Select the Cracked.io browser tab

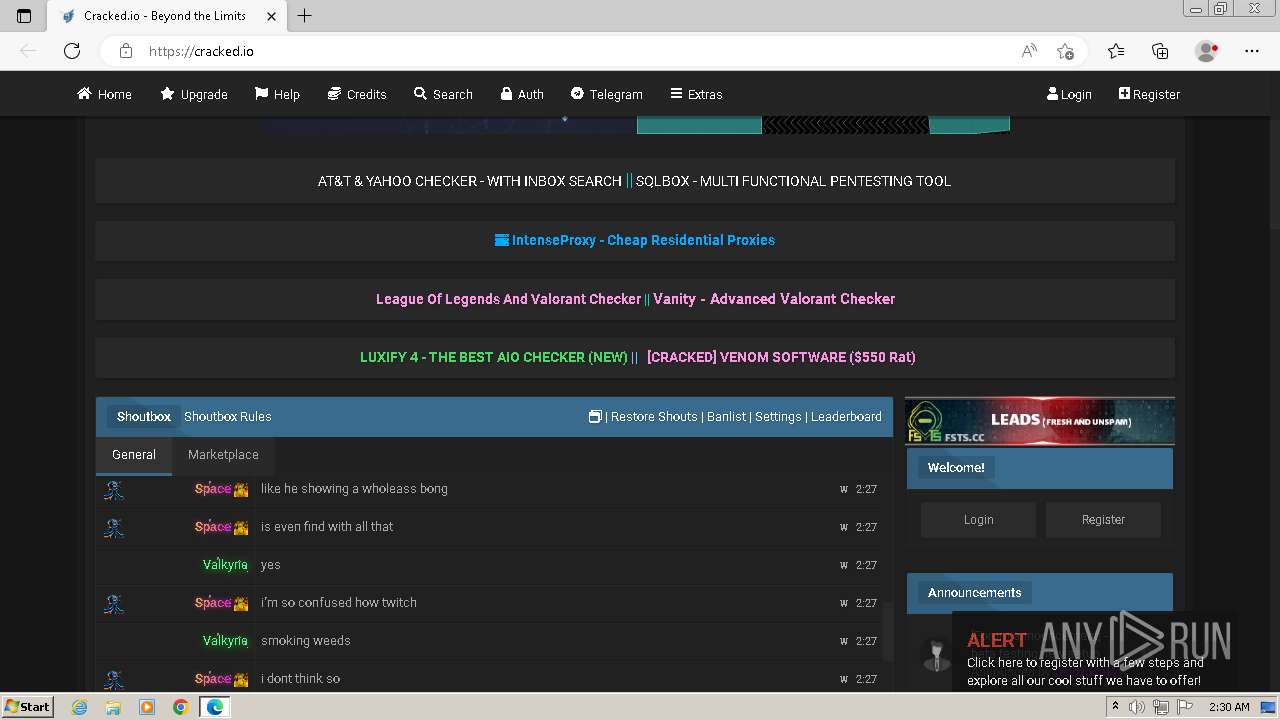coord(167,16)
